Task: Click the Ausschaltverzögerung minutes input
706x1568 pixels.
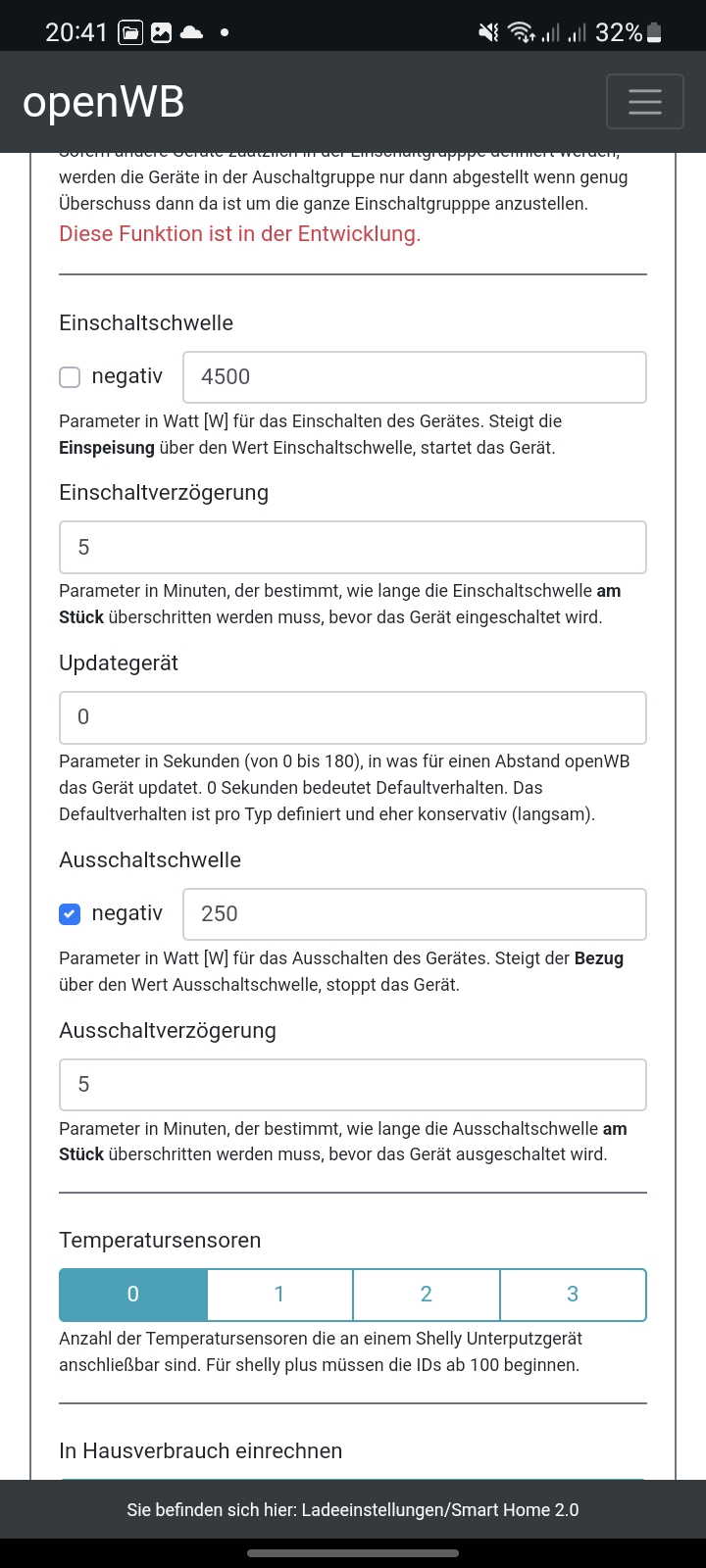Action: (x=353, y=1085)
